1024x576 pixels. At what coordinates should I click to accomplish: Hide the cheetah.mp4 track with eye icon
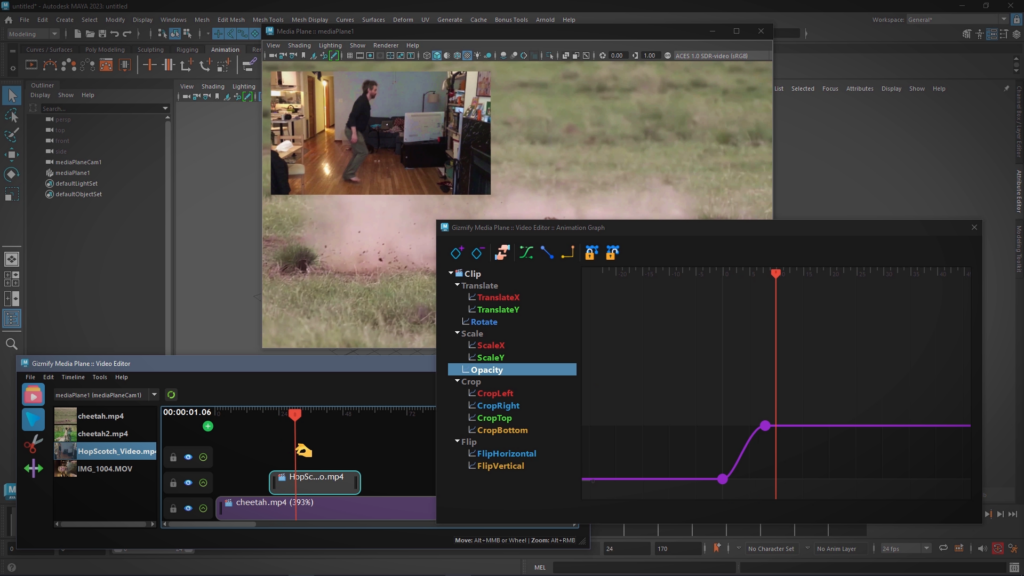188,508
